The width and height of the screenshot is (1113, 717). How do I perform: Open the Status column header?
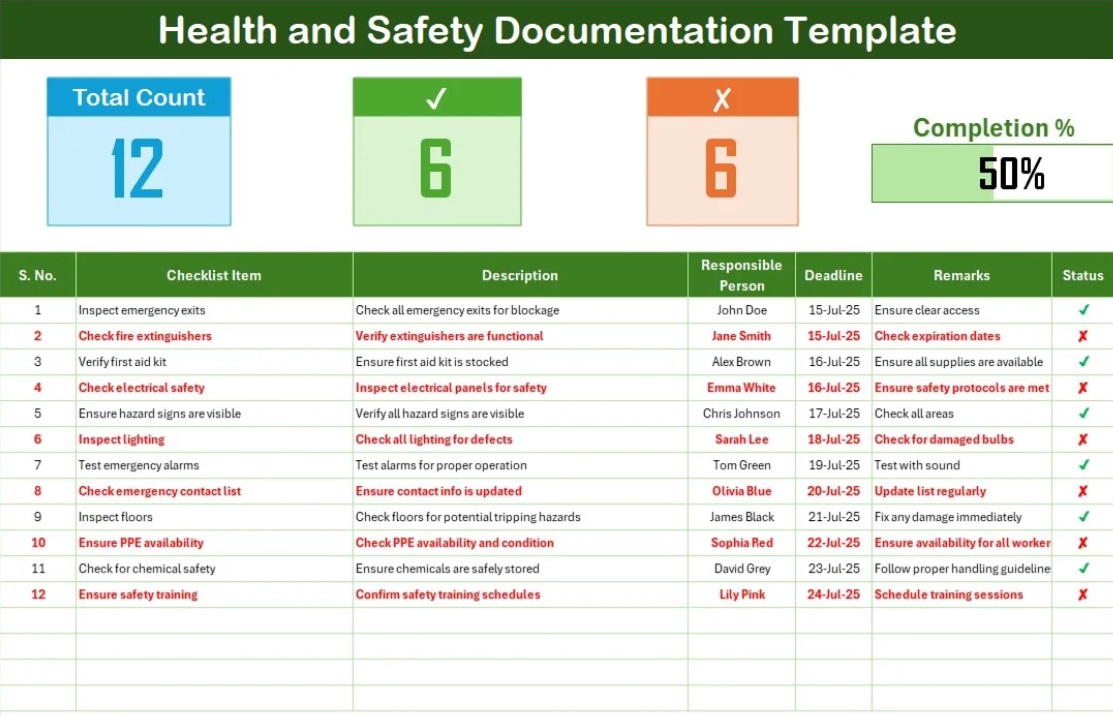[1082, 275]
